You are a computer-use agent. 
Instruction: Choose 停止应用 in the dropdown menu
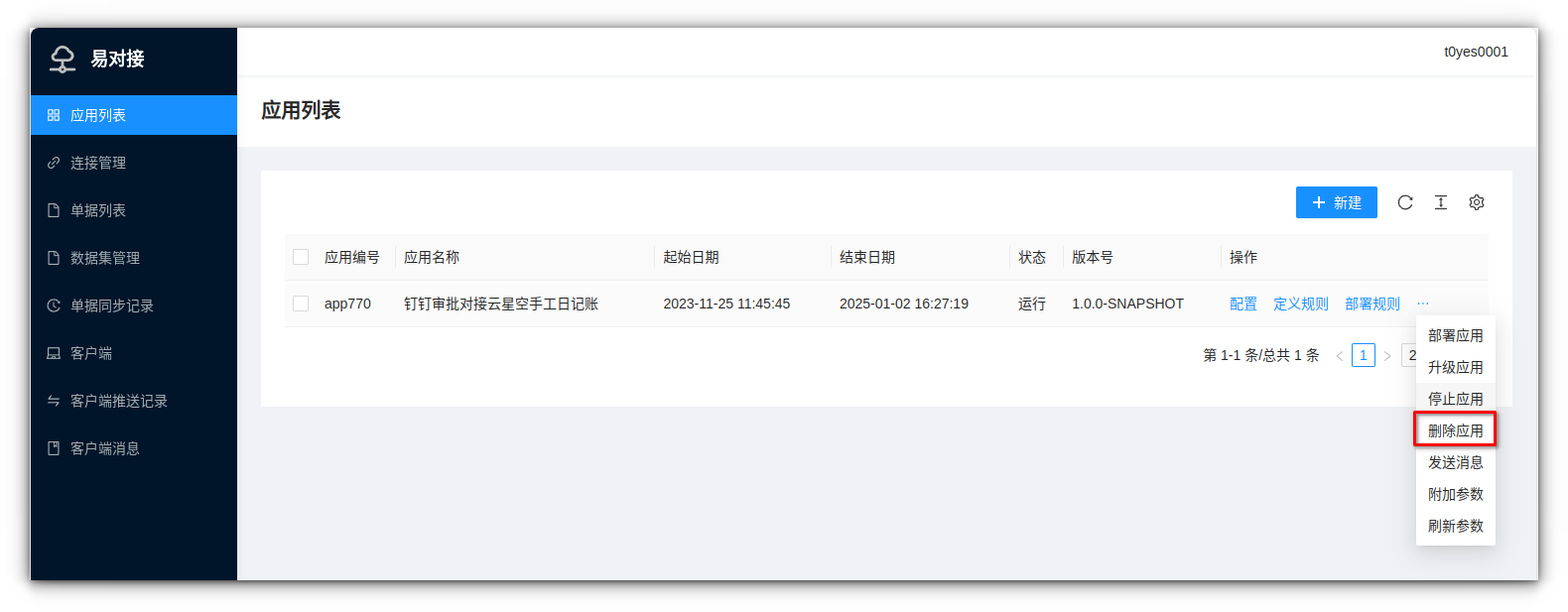[1455, 399]
